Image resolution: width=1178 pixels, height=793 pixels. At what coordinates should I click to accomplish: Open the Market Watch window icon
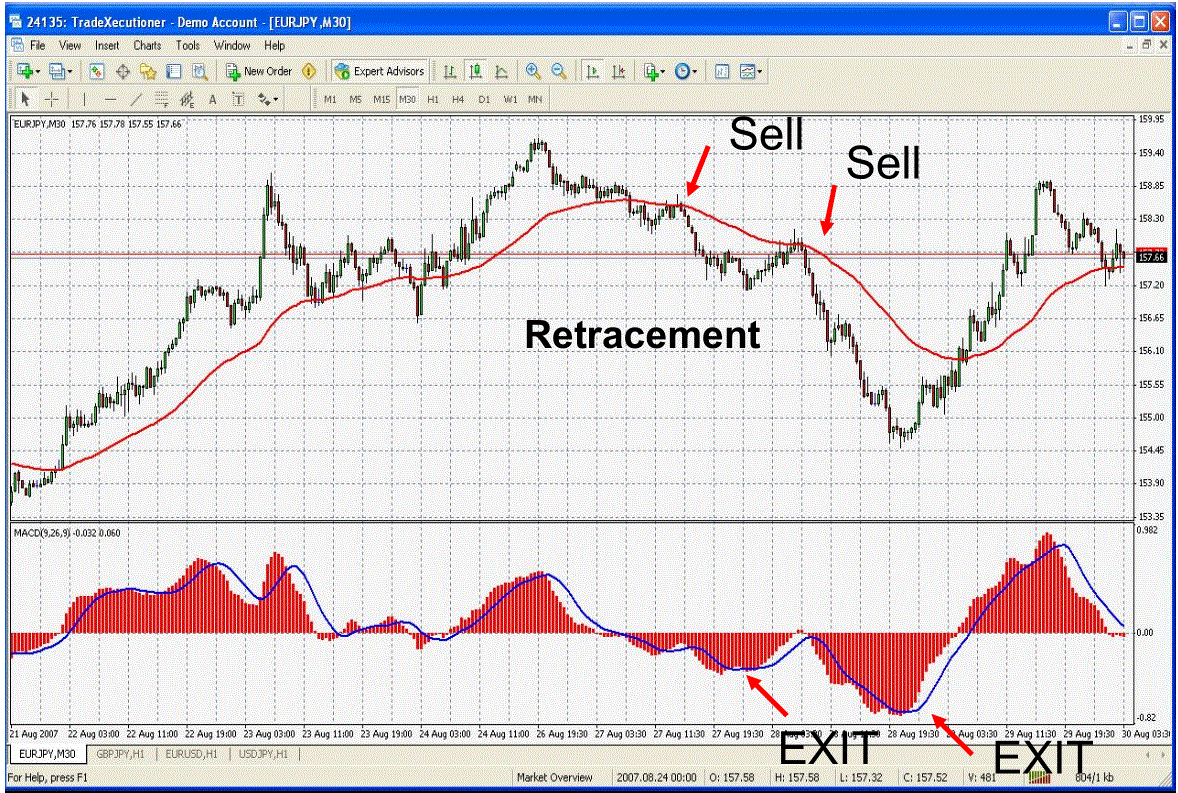coord(97,71)
